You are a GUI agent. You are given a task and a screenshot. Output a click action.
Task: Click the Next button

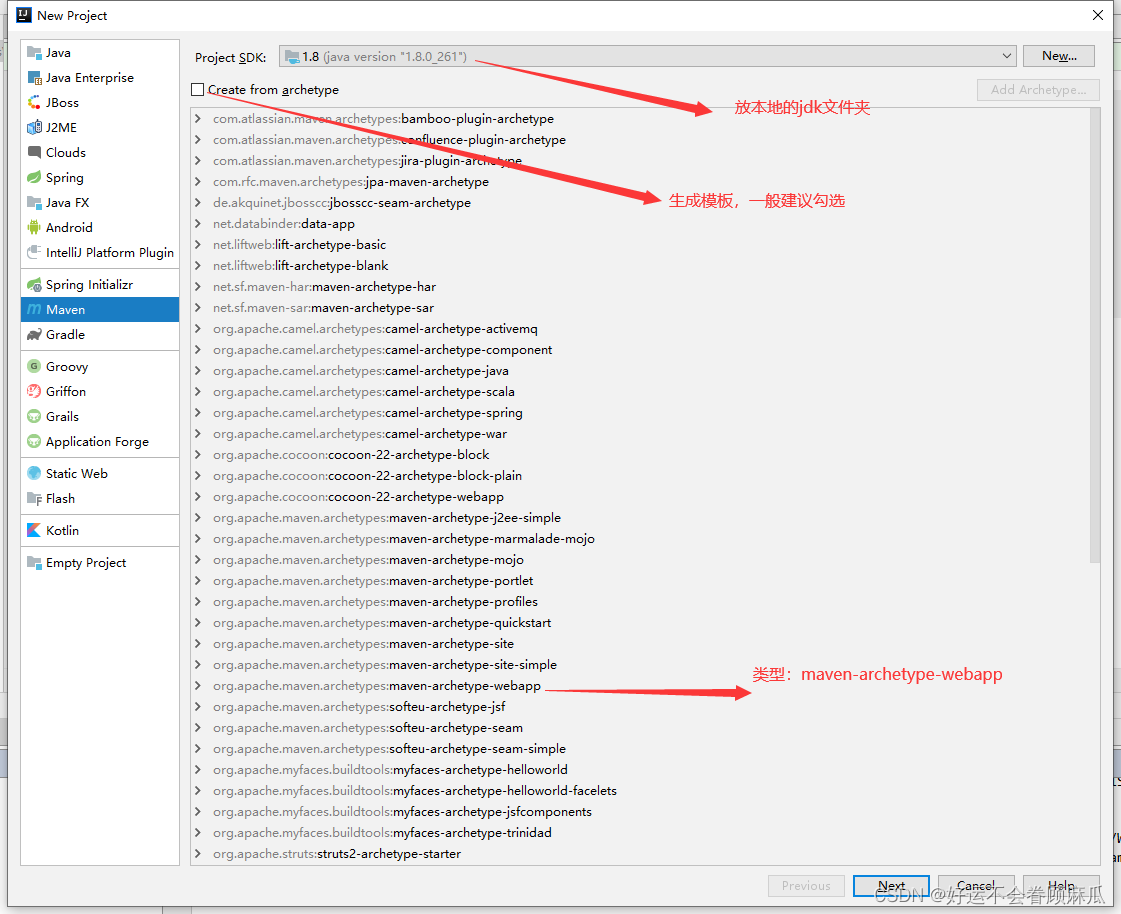coord(891,885)
